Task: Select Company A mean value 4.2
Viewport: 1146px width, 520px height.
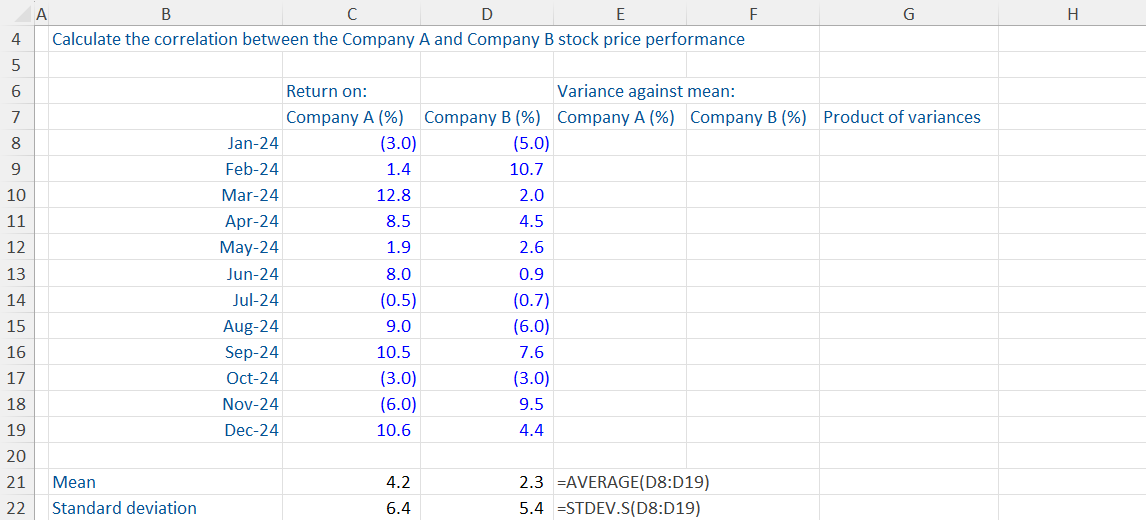Action: (352, 482)
